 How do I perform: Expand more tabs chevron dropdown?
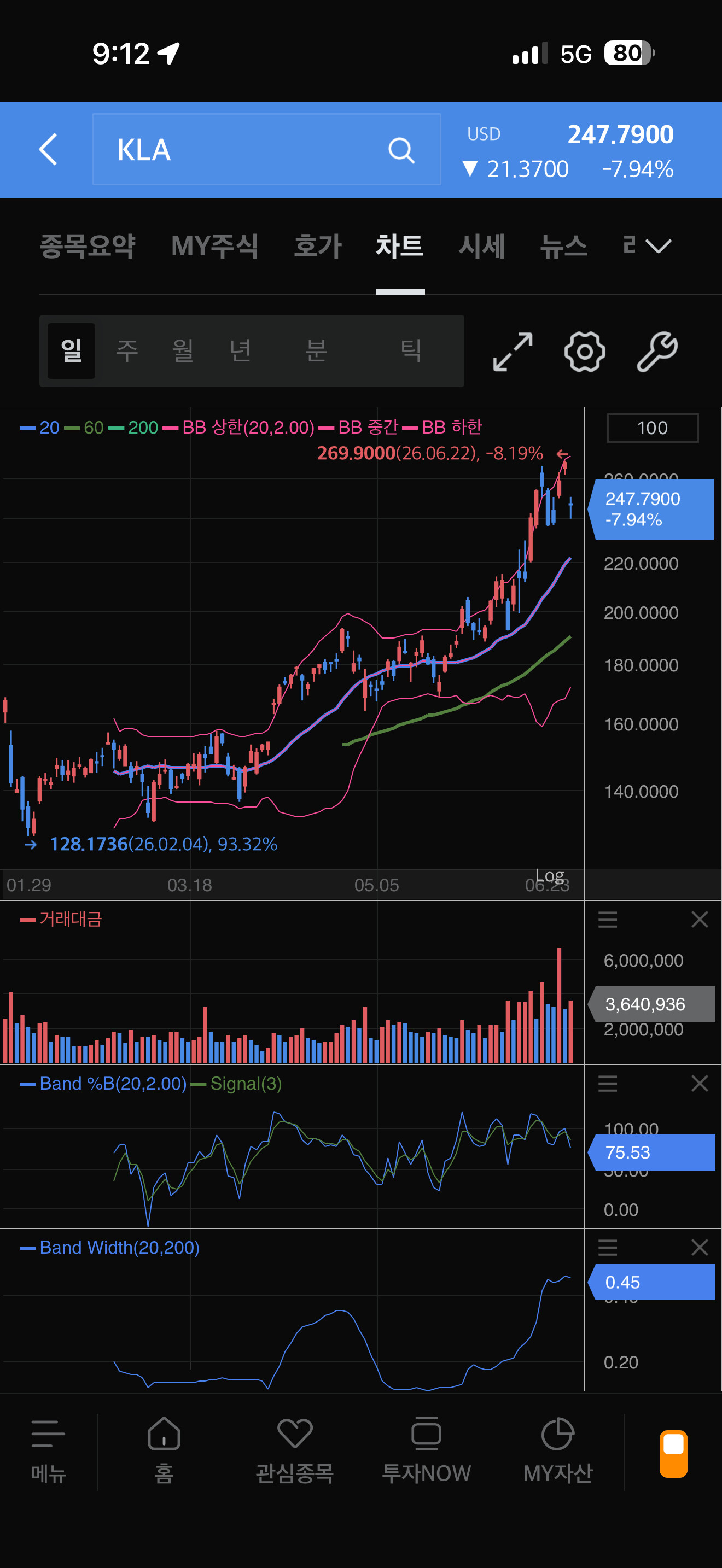coord(658,246)
